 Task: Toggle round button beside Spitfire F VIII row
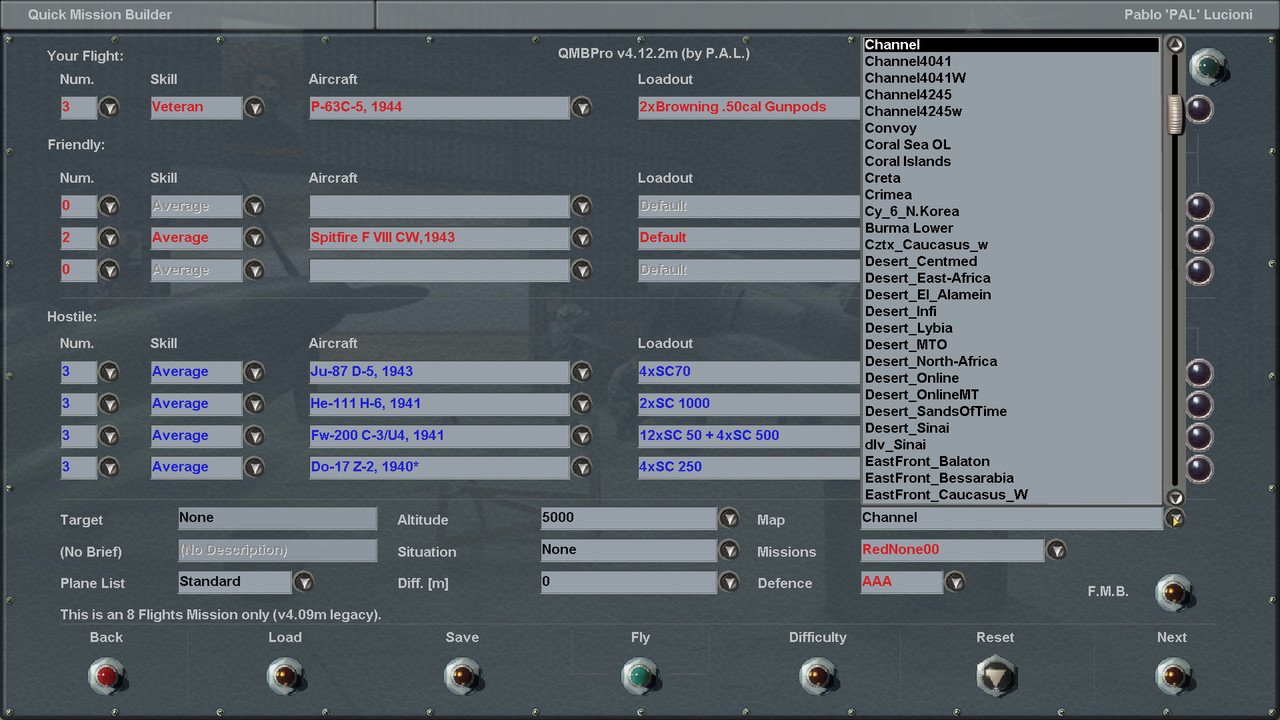[1198, 238]
